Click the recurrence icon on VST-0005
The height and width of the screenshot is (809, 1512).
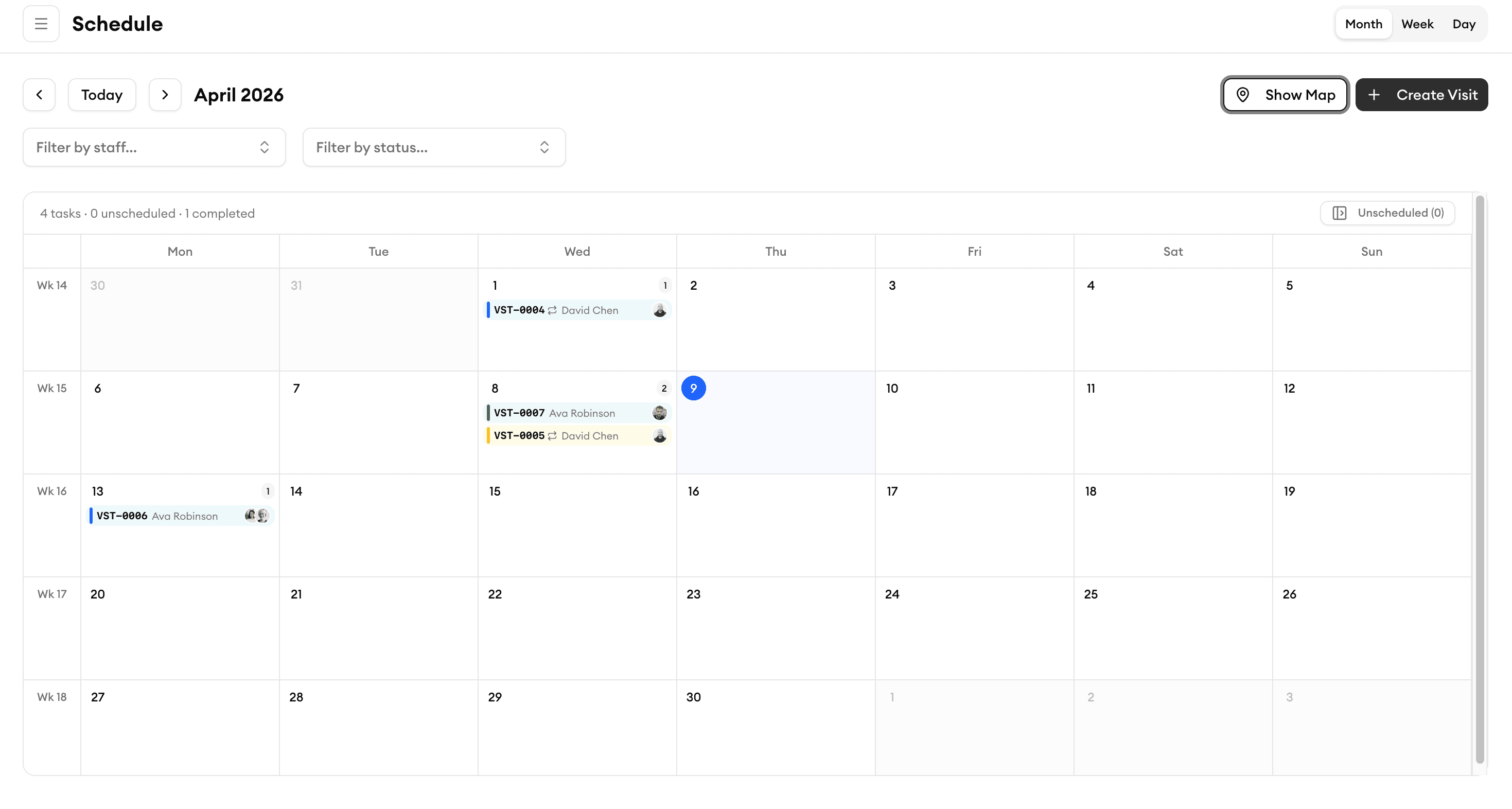click(x=552, y=435)
